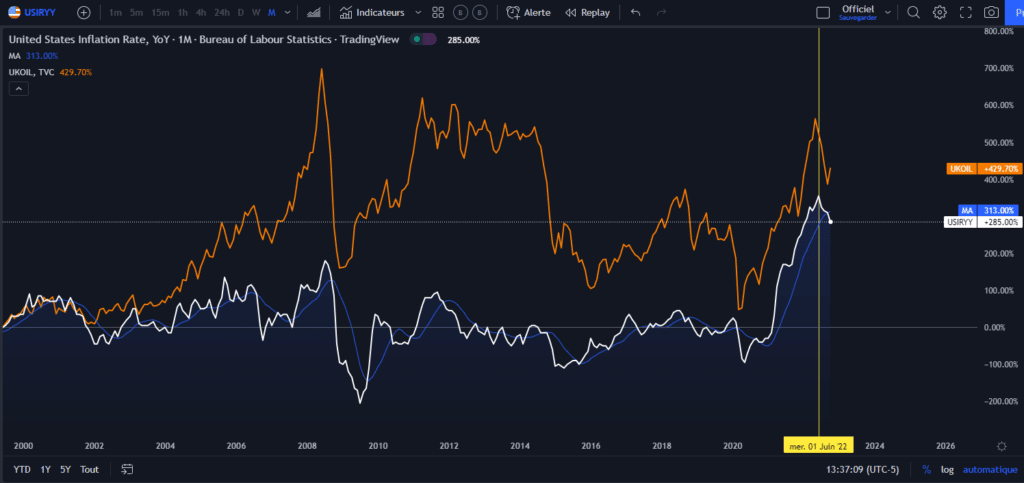The image size is (1024, 483).
Task: Collapse the indicator legend arrow
Action: tap(18, 89)
